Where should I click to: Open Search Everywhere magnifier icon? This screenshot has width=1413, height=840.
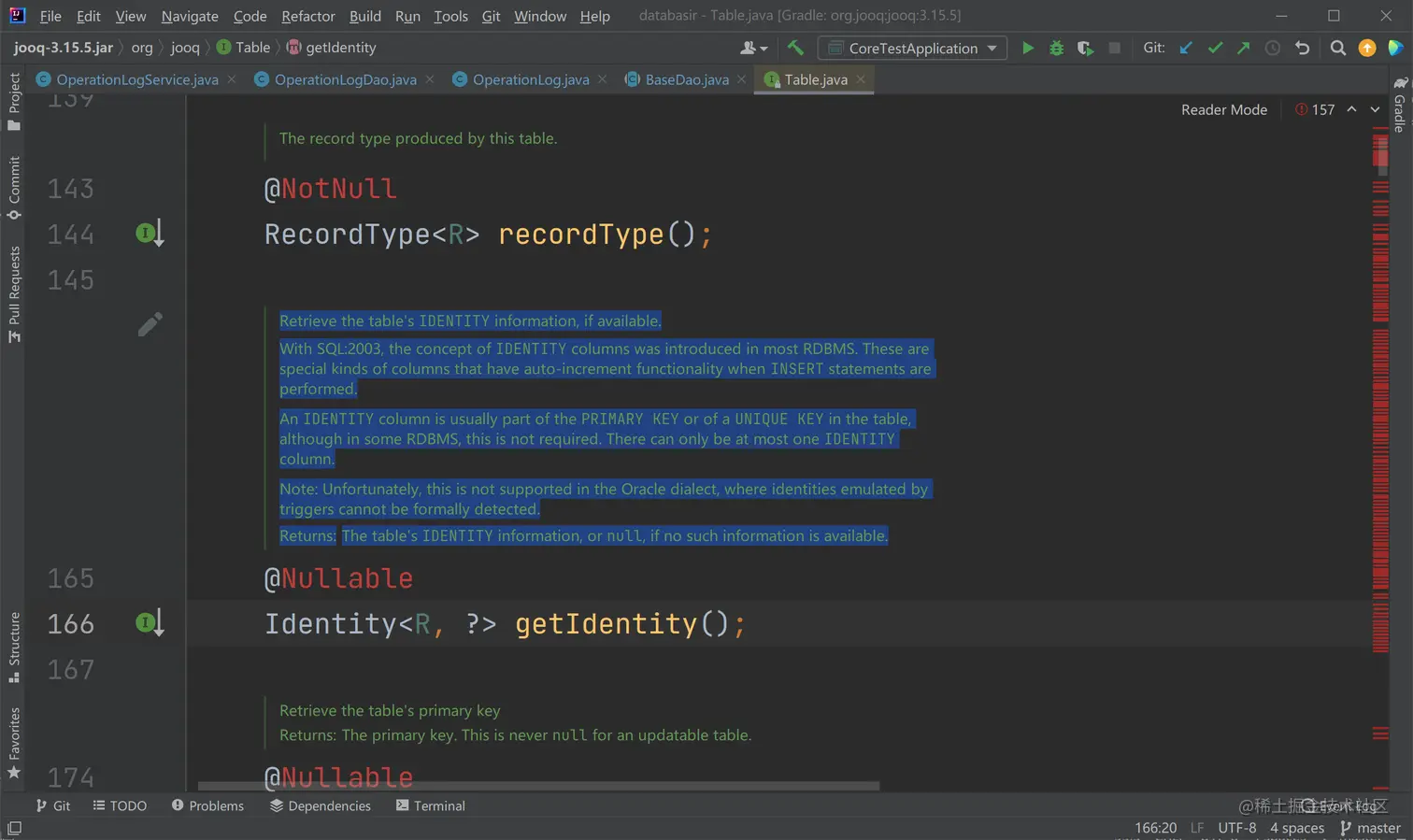[x=1337, y=48]
